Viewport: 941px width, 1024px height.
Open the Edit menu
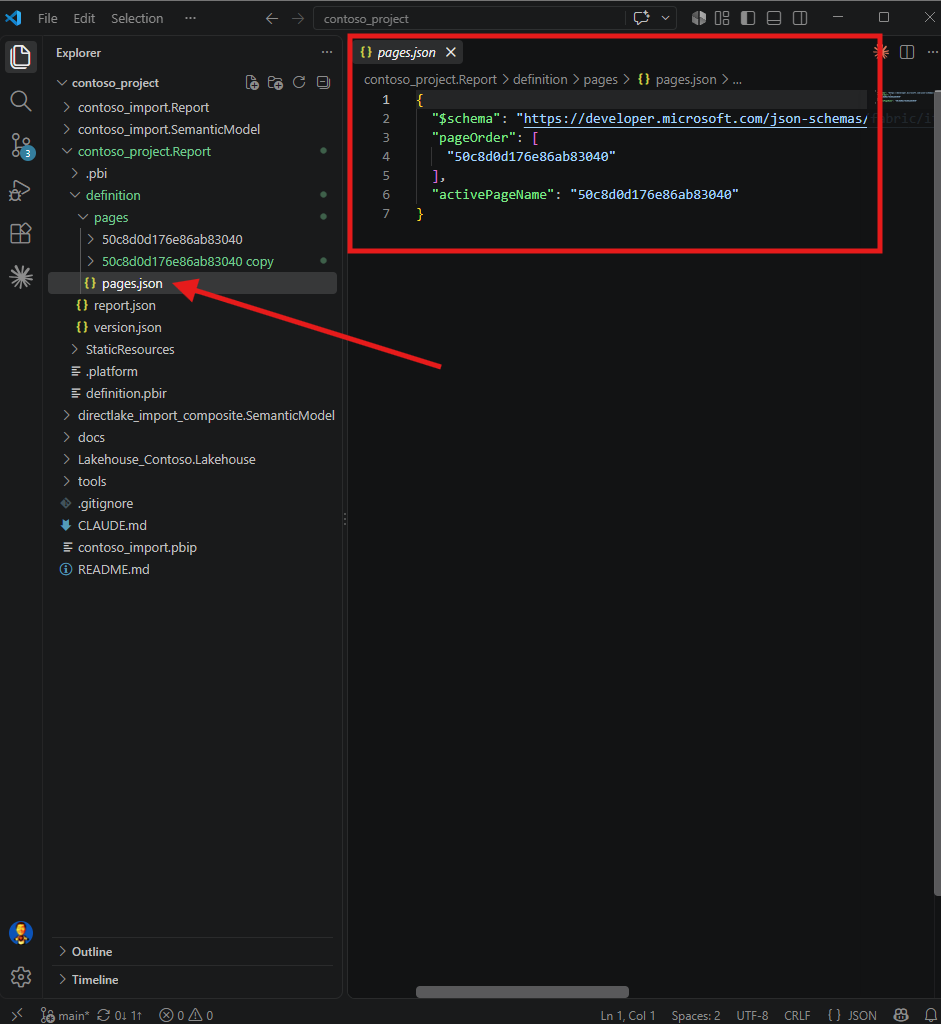point(84,18)
